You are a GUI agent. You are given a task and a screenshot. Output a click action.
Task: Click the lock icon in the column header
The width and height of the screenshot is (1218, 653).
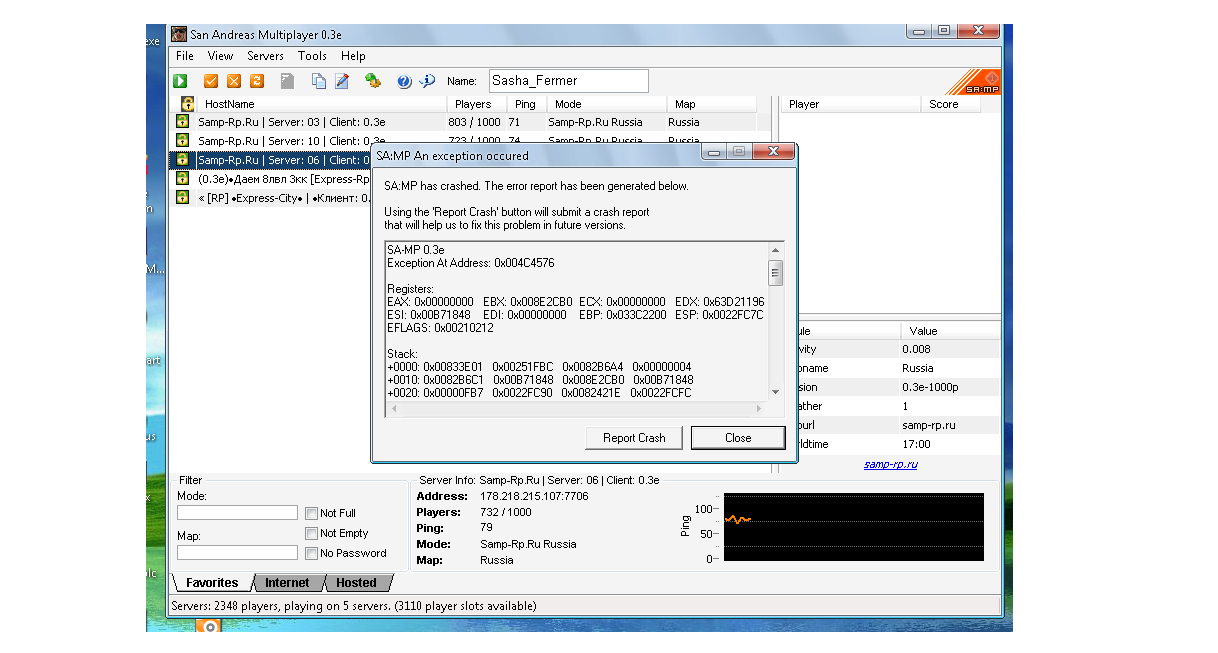pyautogui.click(x=187, y=104)
